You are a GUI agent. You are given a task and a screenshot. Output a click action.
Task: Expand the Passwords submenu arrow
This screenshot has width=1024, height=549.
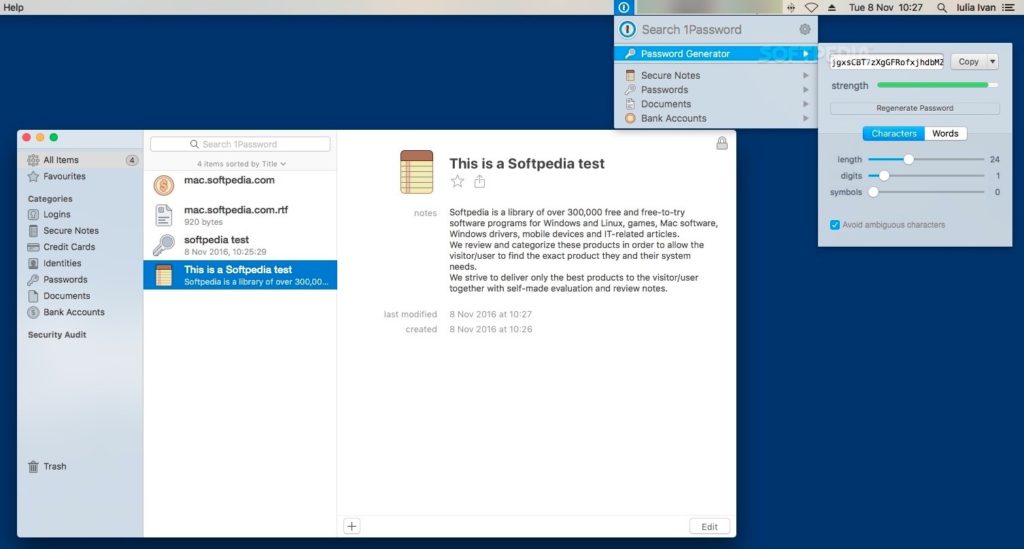coord(806,89)
